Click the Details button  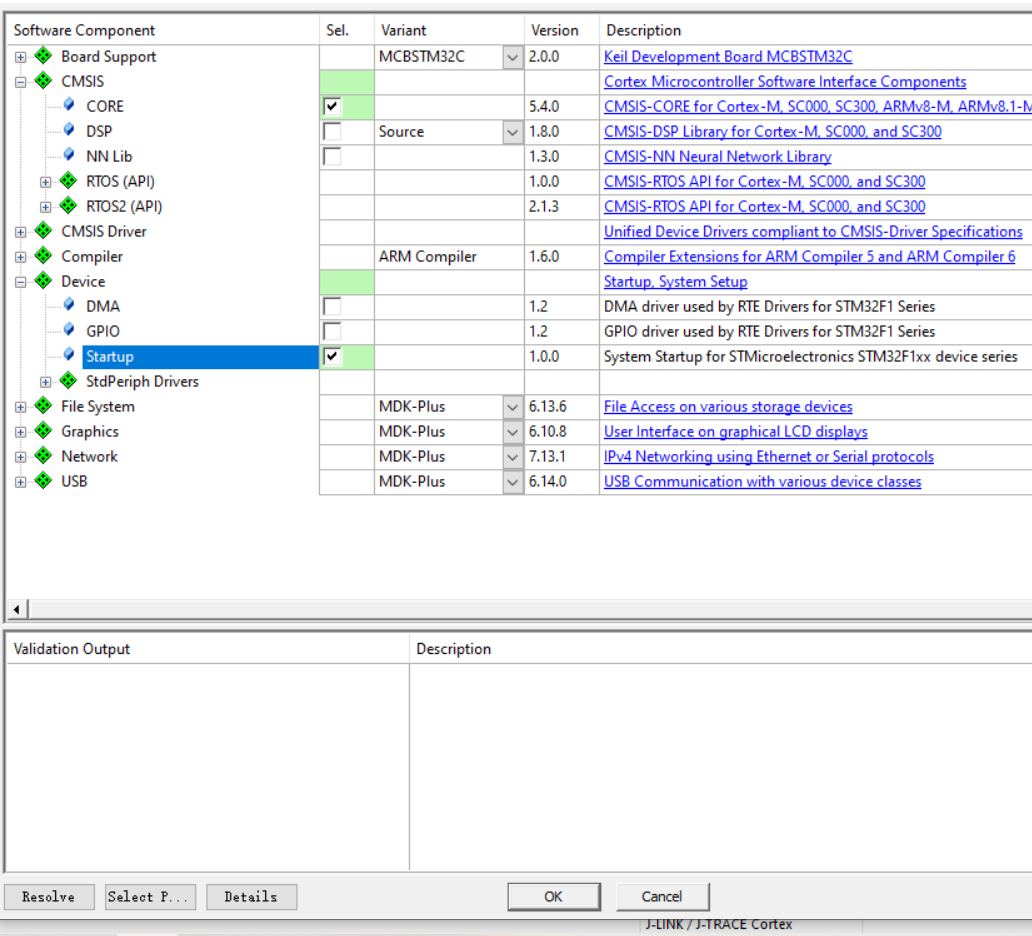[251, 897]
